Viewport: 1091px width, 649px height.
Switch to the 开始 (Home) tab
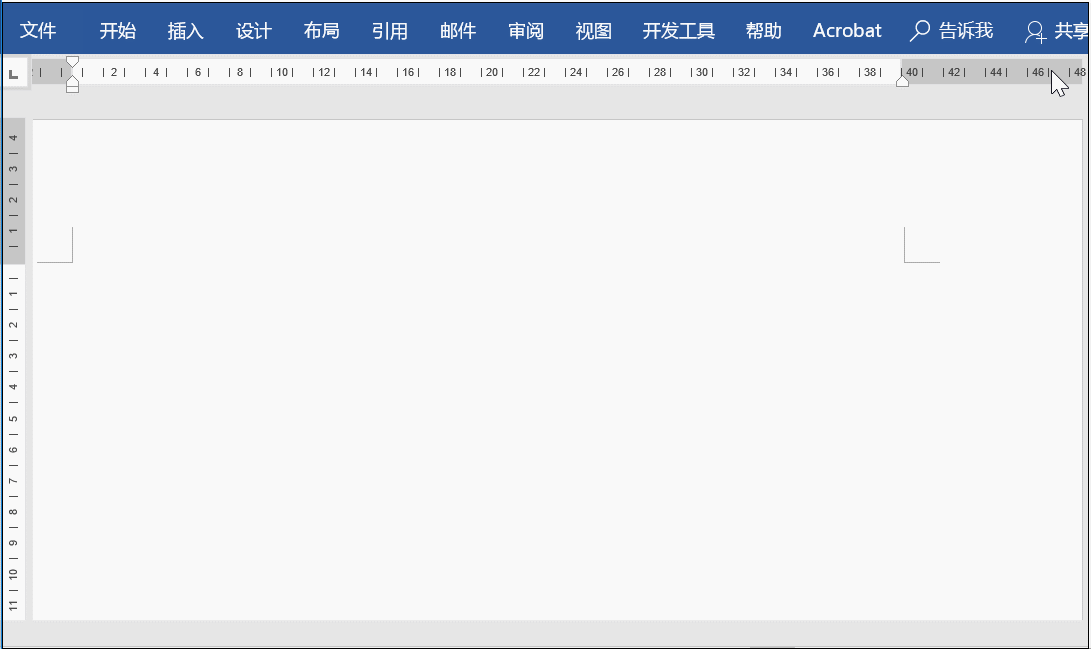coord(117,30)
